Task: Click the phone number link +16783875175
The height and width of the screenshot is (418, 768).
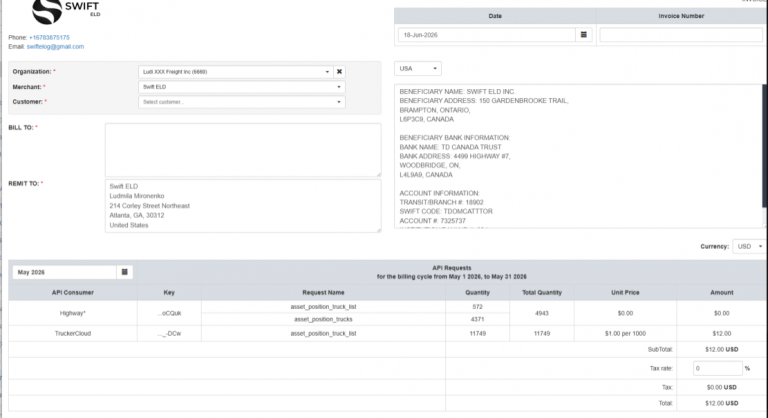Action: coord(49,37)
